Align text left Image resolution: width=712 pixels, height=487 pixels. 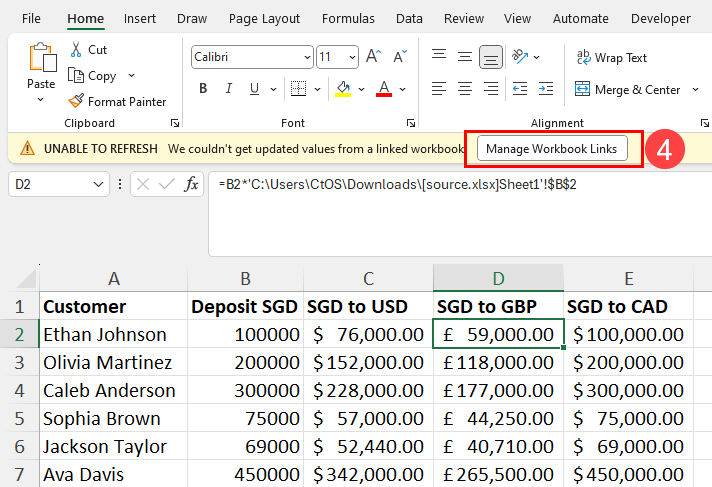tap(439, 89)
